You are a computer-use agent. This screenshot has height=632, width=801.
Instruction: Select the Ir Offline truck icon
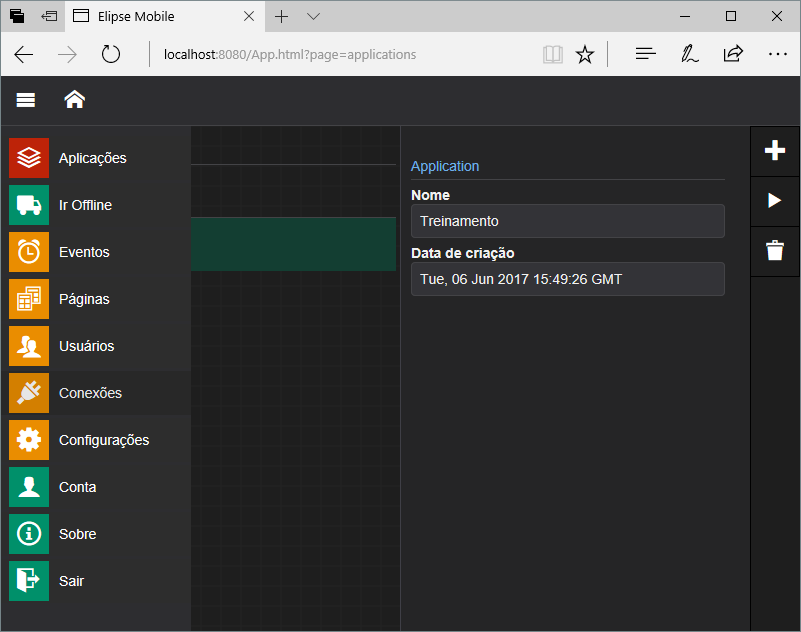click(x=29, y=205)
